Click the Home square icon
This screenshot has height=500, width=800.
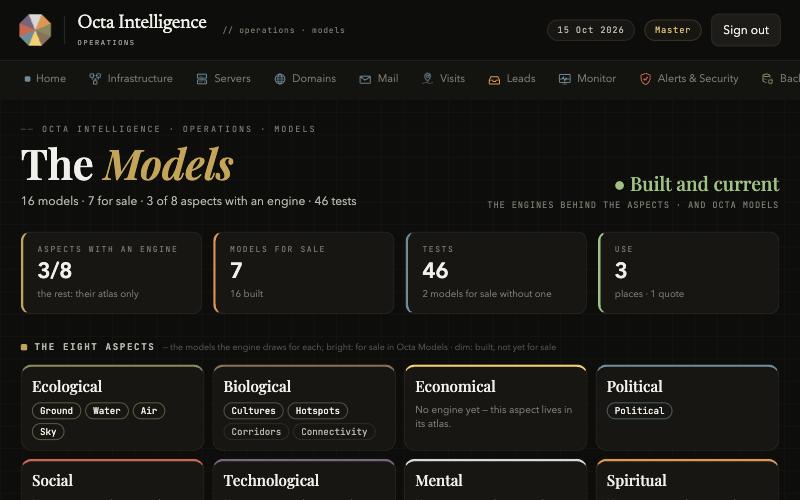point(28,79)
